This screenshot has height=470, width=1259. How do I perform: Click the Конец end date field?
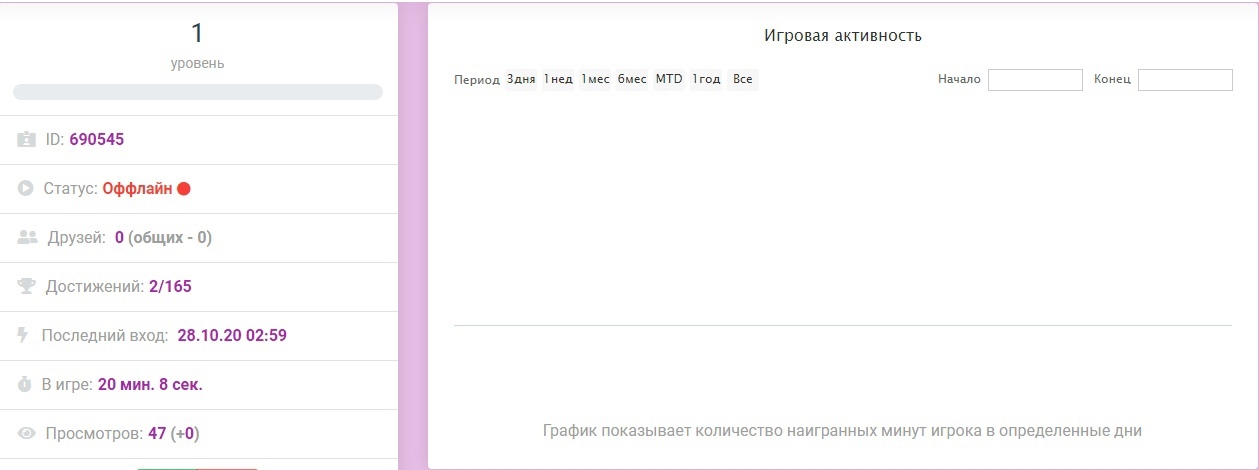[1185, 80]
